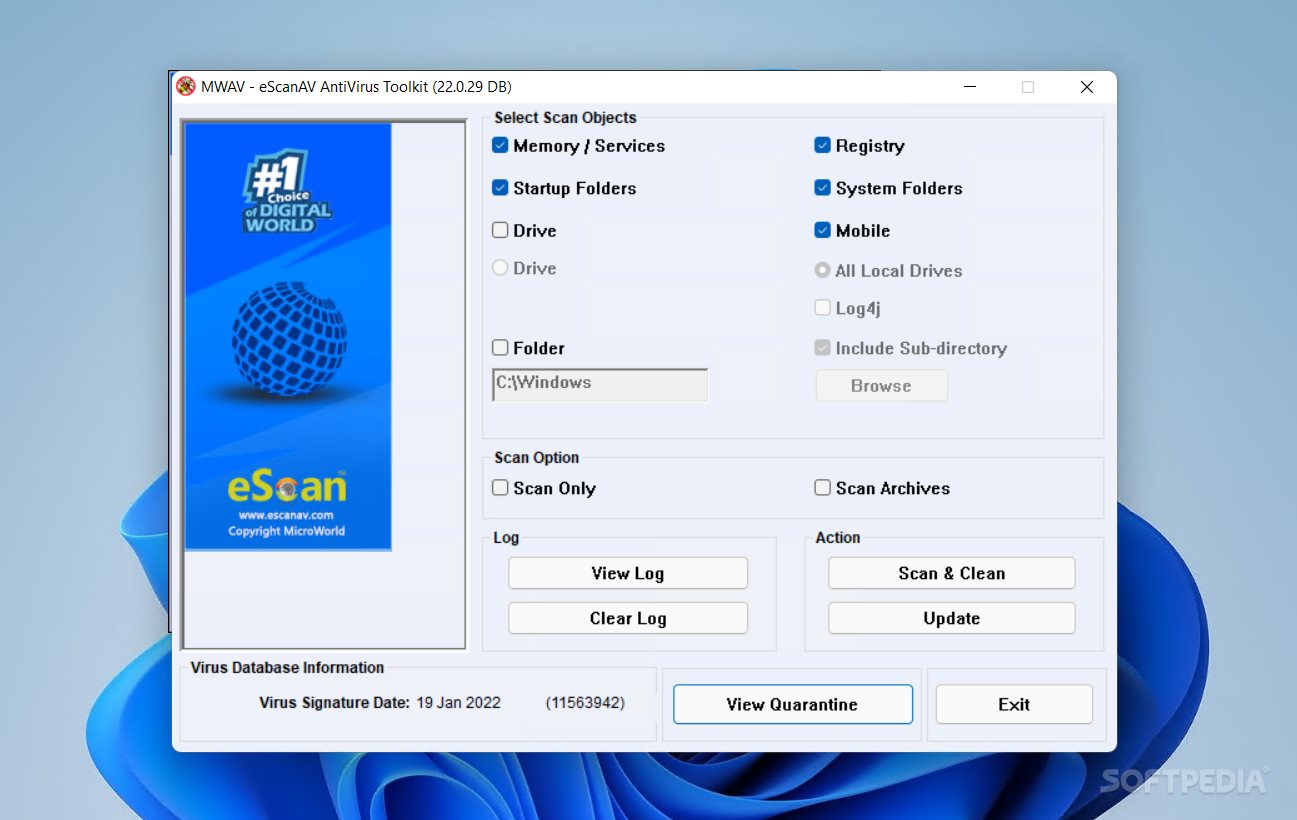Click the Virus Signature Date value 19 Jan 2022
Screen dimensions: 1297x820
pos(458,703)
